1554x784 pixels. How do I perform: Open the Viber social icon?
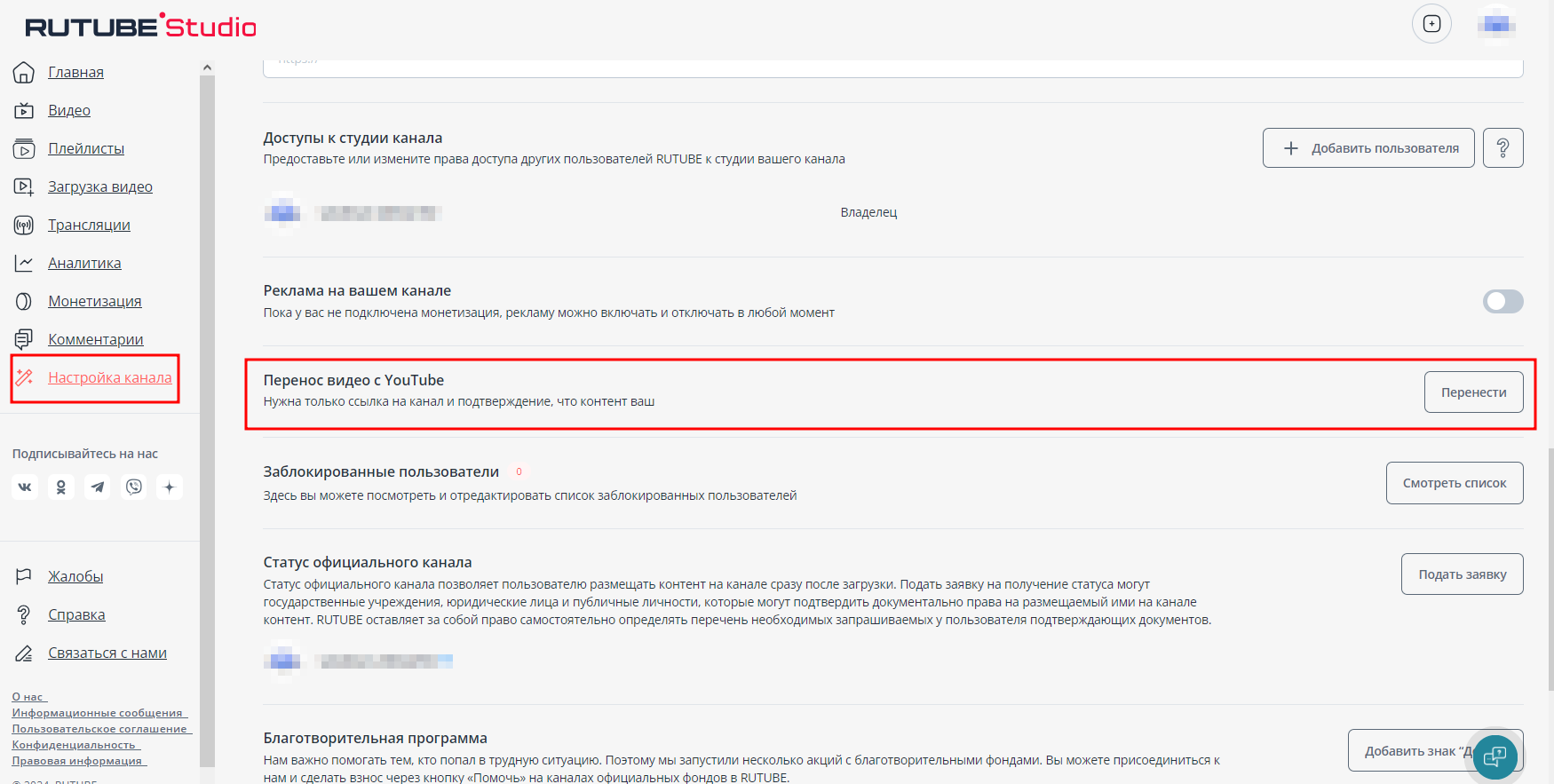point(134,487)
